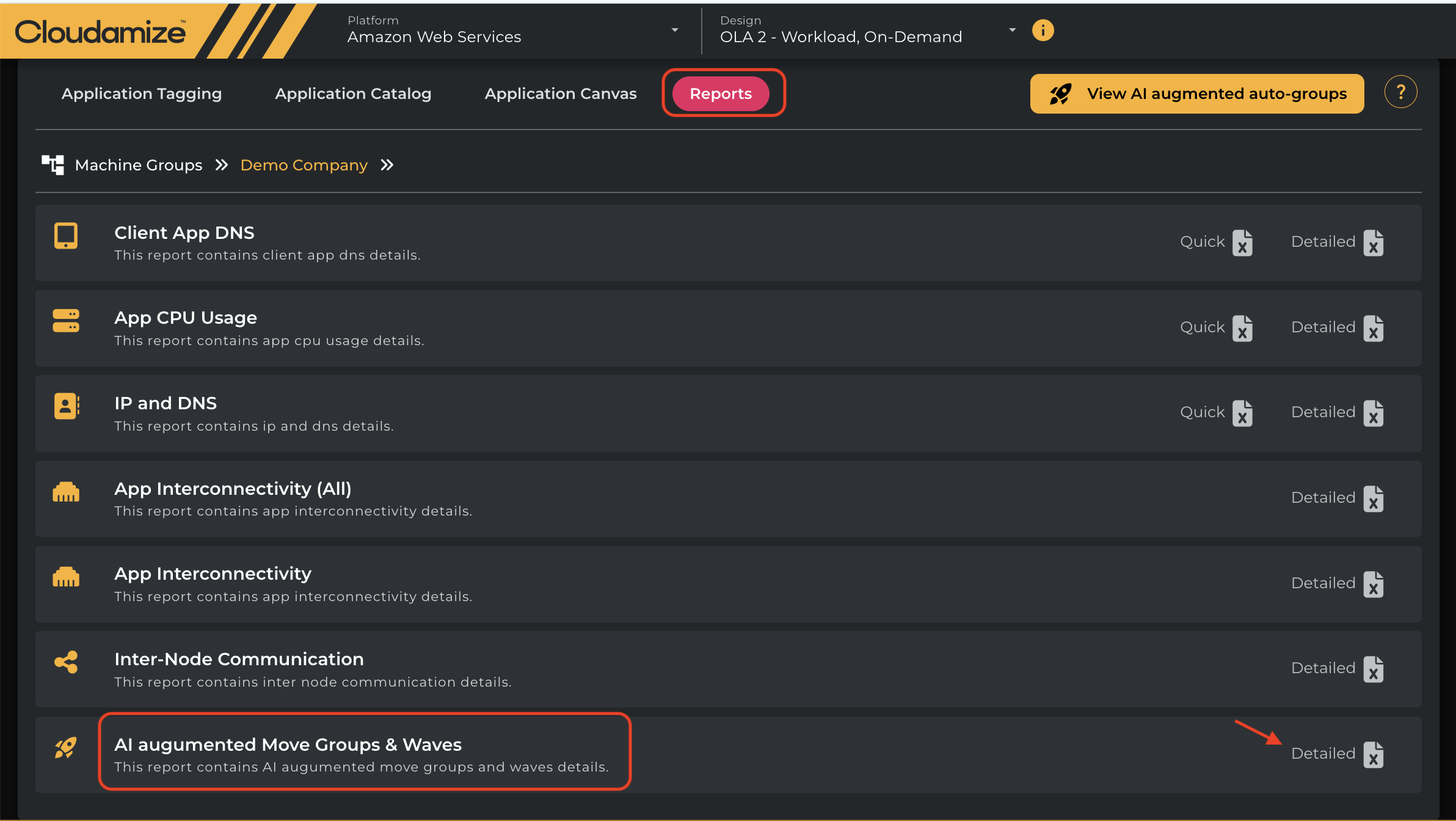Image resolution: width=1456 pixels, height=821 pixels.
Task: Click 'This report contains inter node communication details.' text
Action: coord(313,682)
